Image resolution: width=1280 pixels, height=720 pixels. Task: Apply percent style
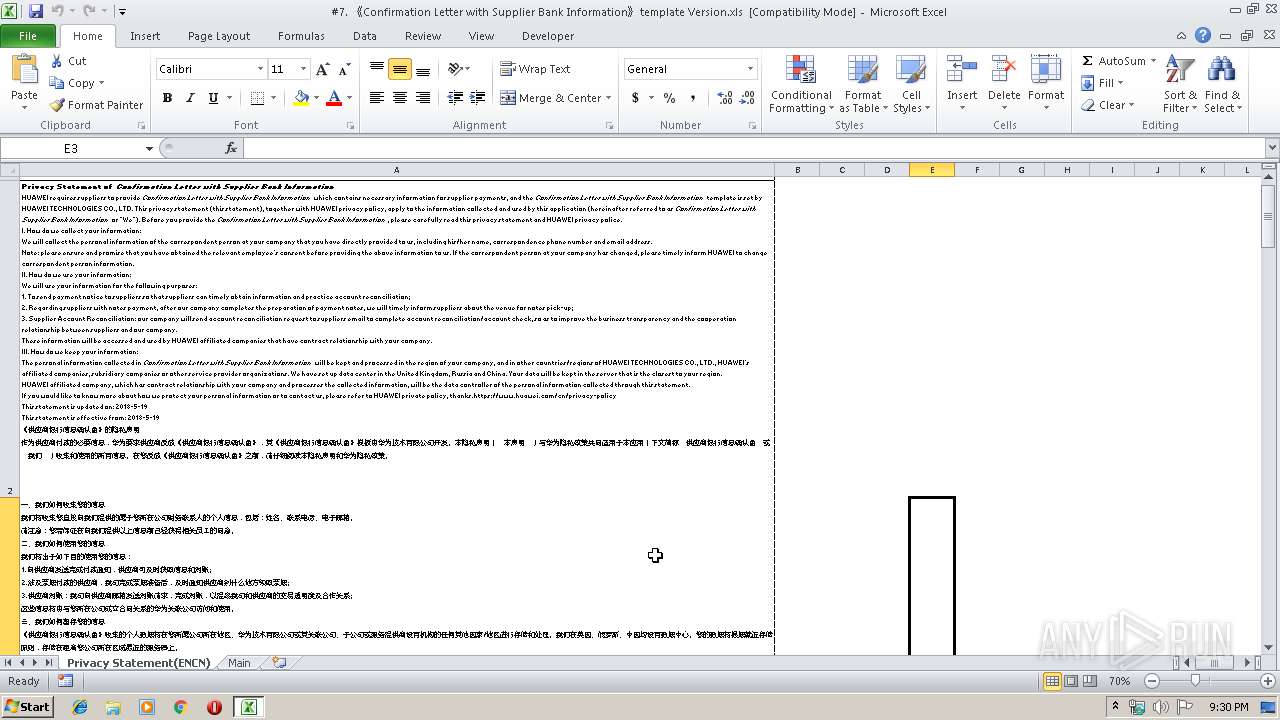tap(669, 98)
